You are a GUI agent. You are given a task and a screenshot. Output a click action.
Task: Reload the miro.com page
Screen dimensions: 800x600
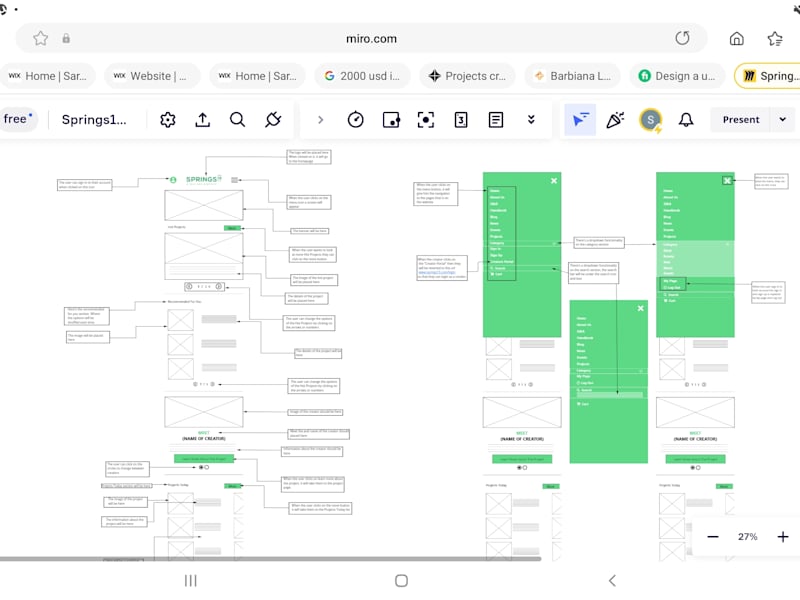click(x=682, y=38)
